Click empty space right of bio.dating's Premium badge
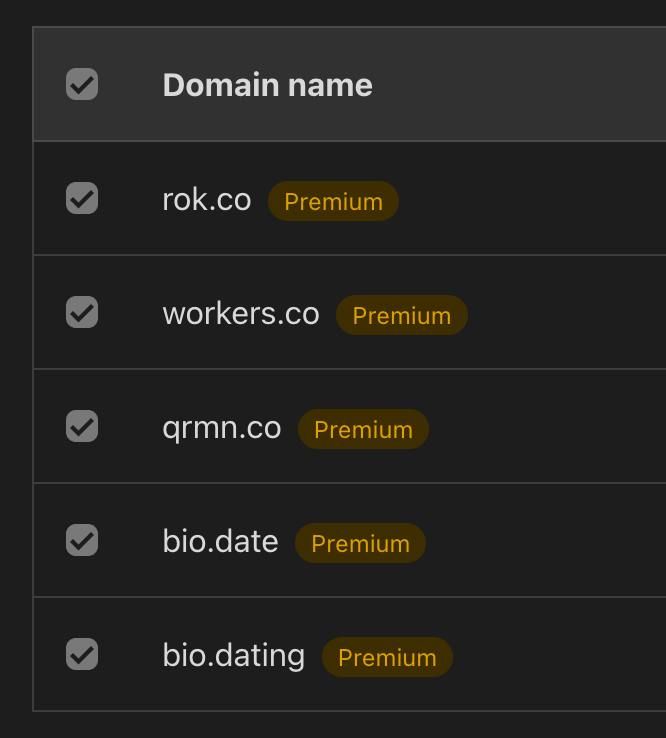 tap(558, 655)
